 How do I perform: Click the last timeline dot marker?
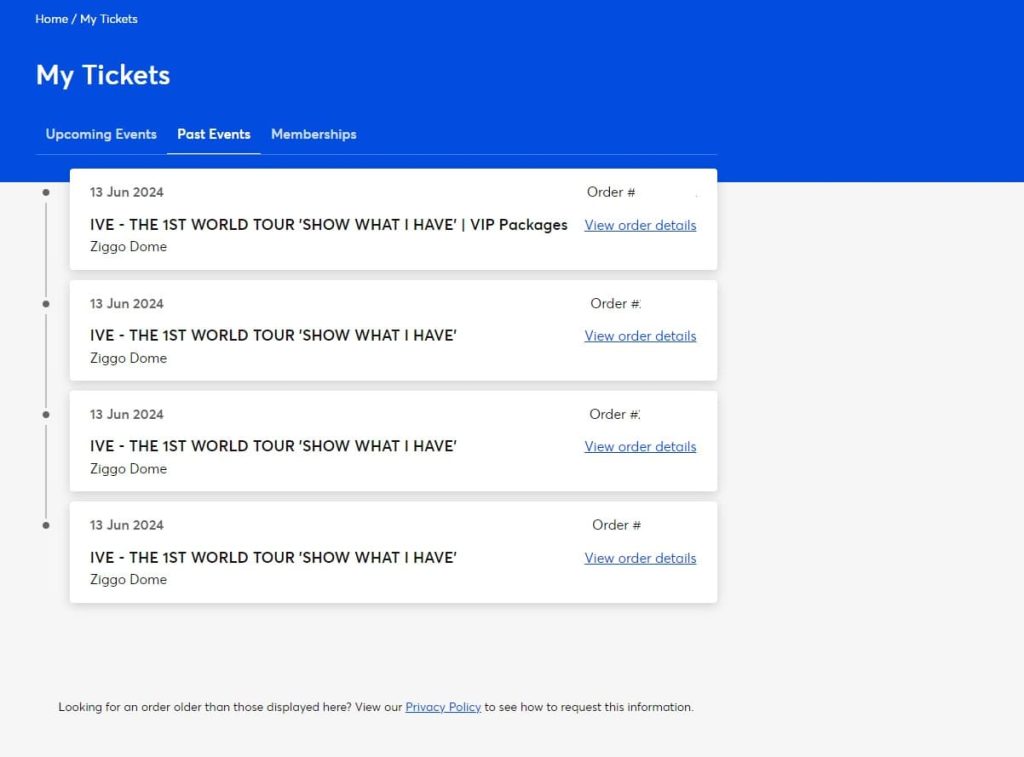pos(46,525)
